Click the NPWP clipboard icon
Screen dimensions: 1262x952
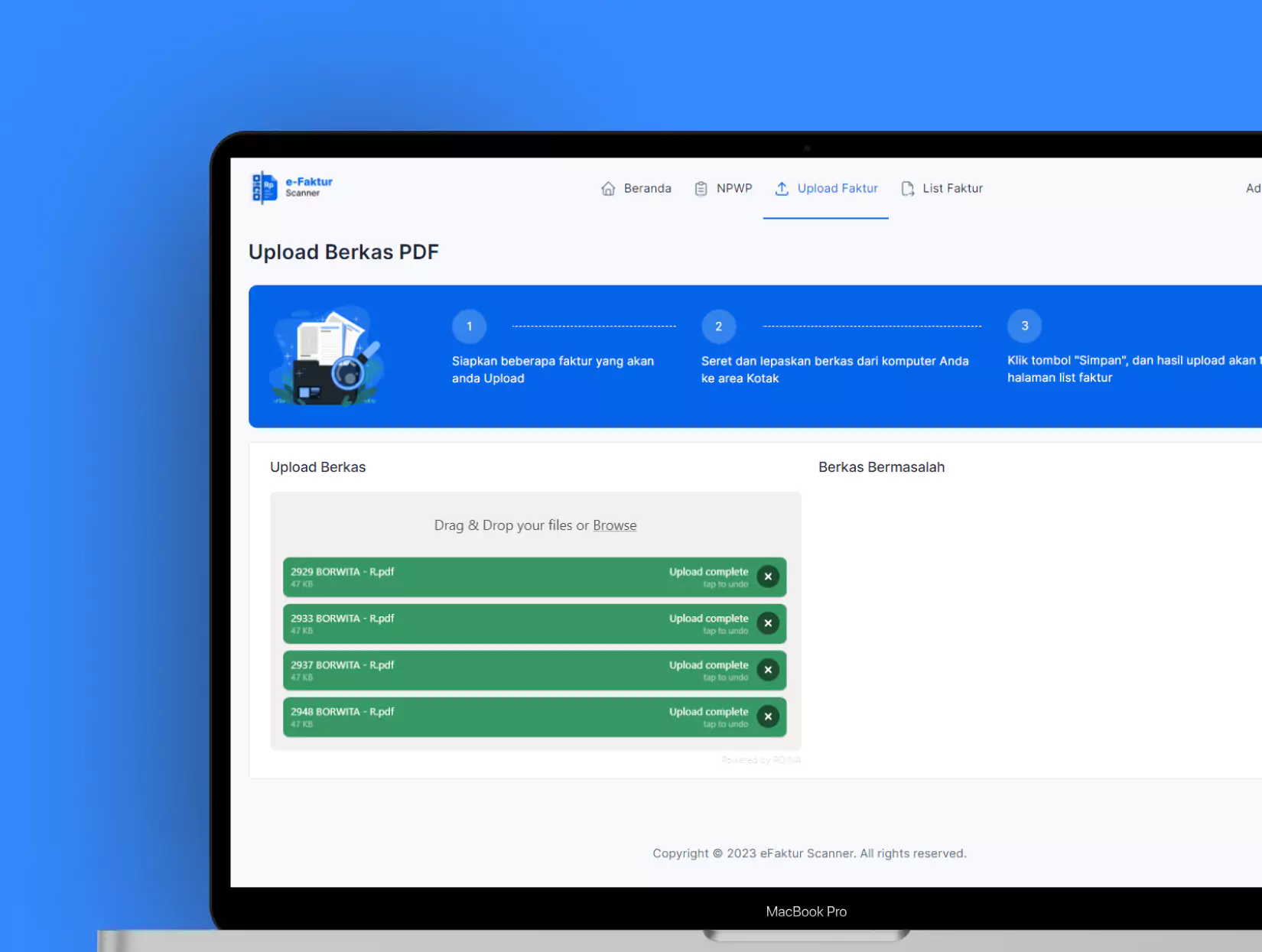point(701,189)
